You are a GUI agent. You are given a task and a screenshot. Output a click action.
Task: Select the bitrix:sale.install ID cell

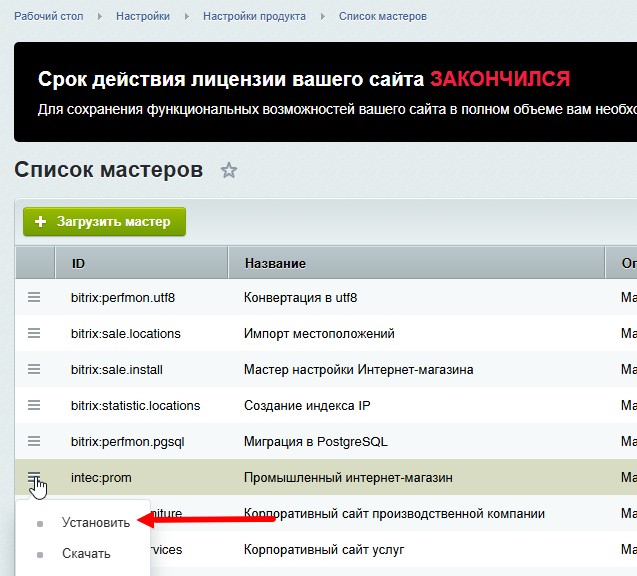(x=117, y=370)
